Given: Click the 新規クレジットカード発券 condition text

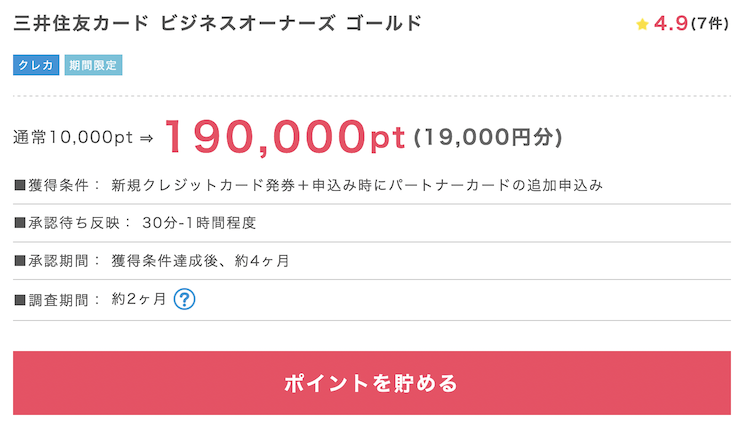Looking at the screenshot, I should pyautogui.click(x=203, y=185).
